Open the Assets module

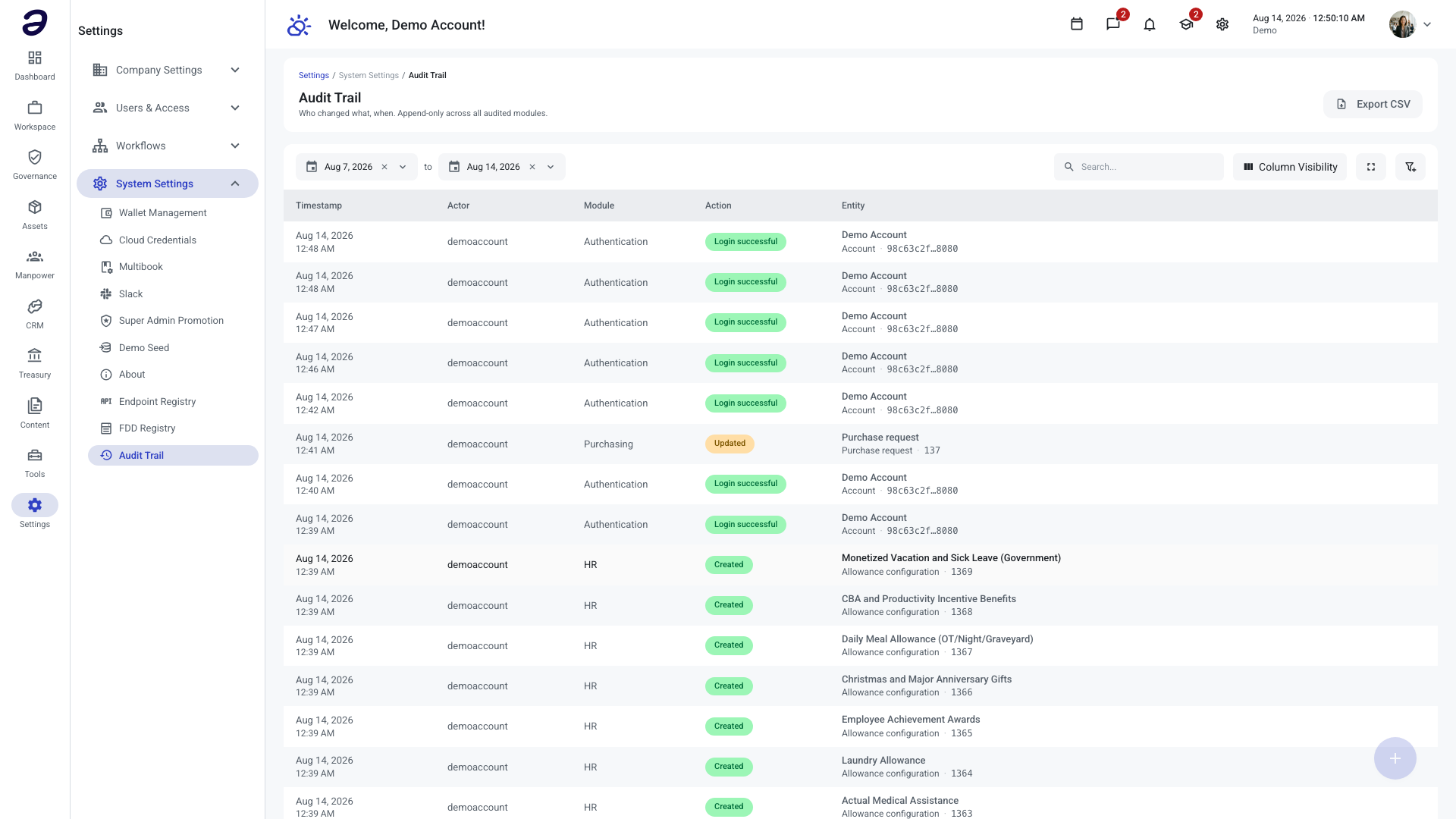click(35, 215)
